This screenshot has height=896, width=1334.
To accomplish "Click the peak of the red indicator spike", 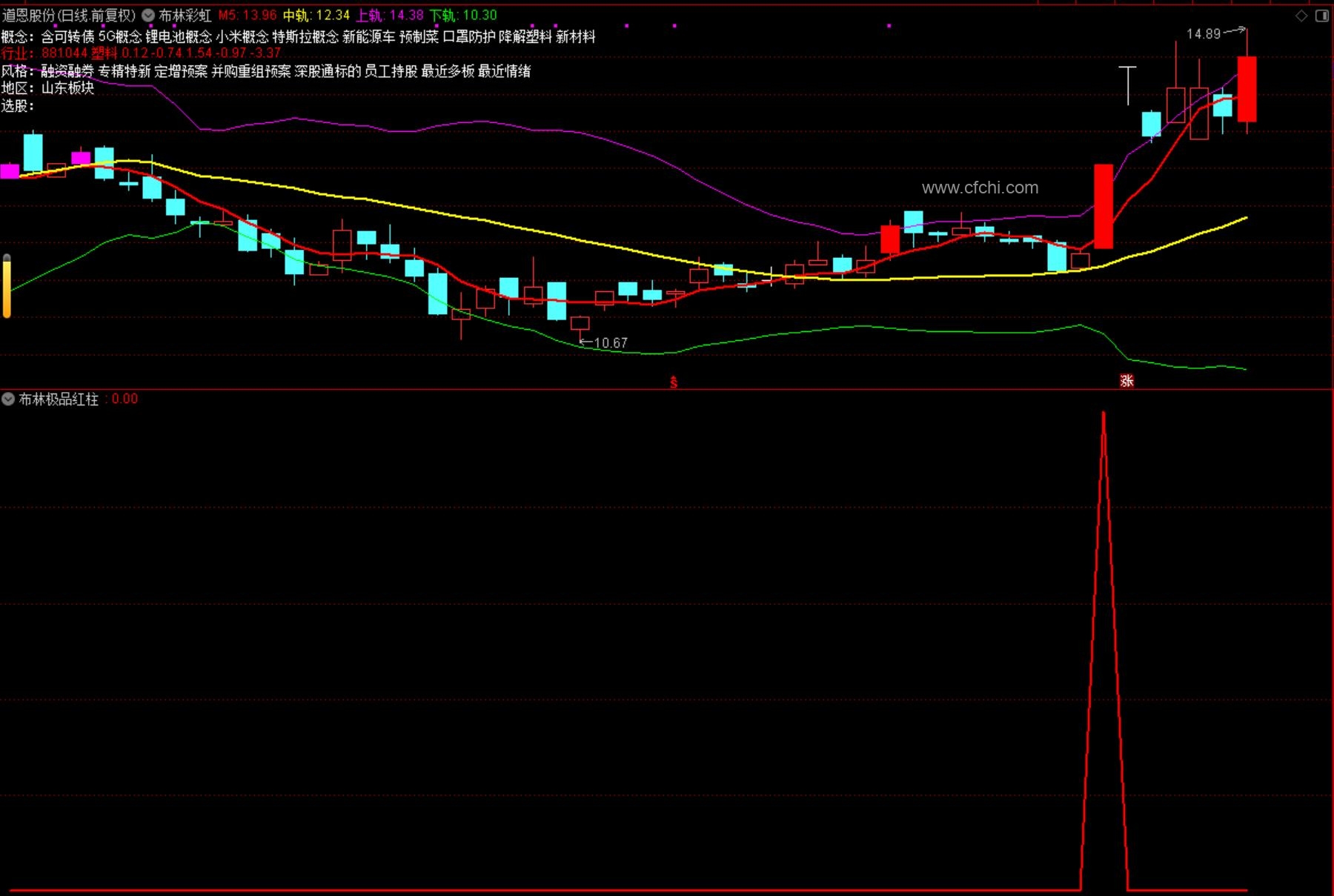I will pyautogui.click(x=1104, y=414).
